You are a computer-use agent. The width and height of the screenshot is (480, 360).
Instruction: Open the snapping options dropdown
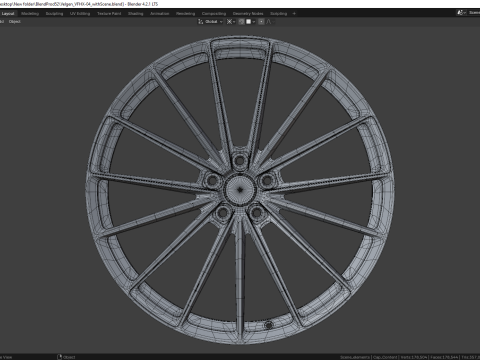pyautogui.click(x=250, y=22)
